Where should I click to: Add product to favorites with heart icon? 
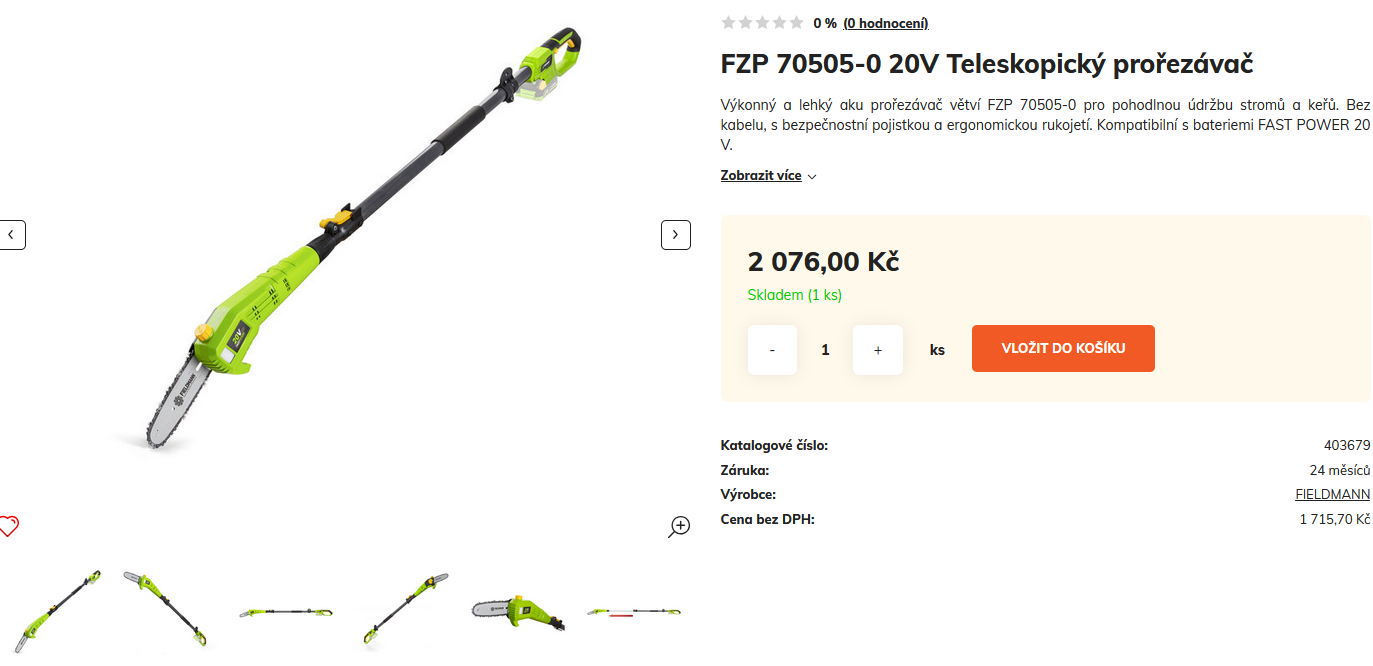point(9,526)
